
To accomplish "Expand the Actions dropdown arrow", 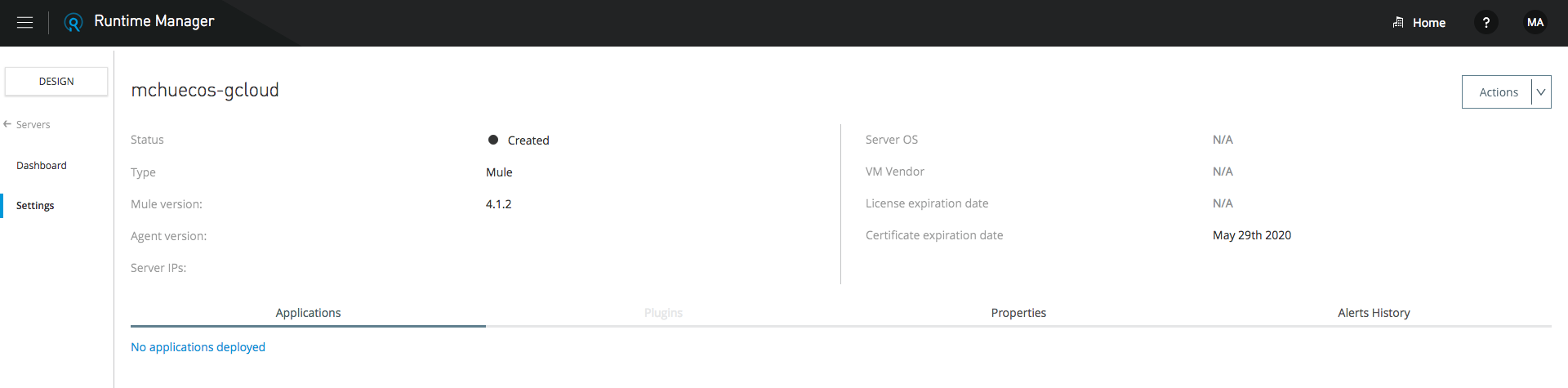I will 1541,92.
